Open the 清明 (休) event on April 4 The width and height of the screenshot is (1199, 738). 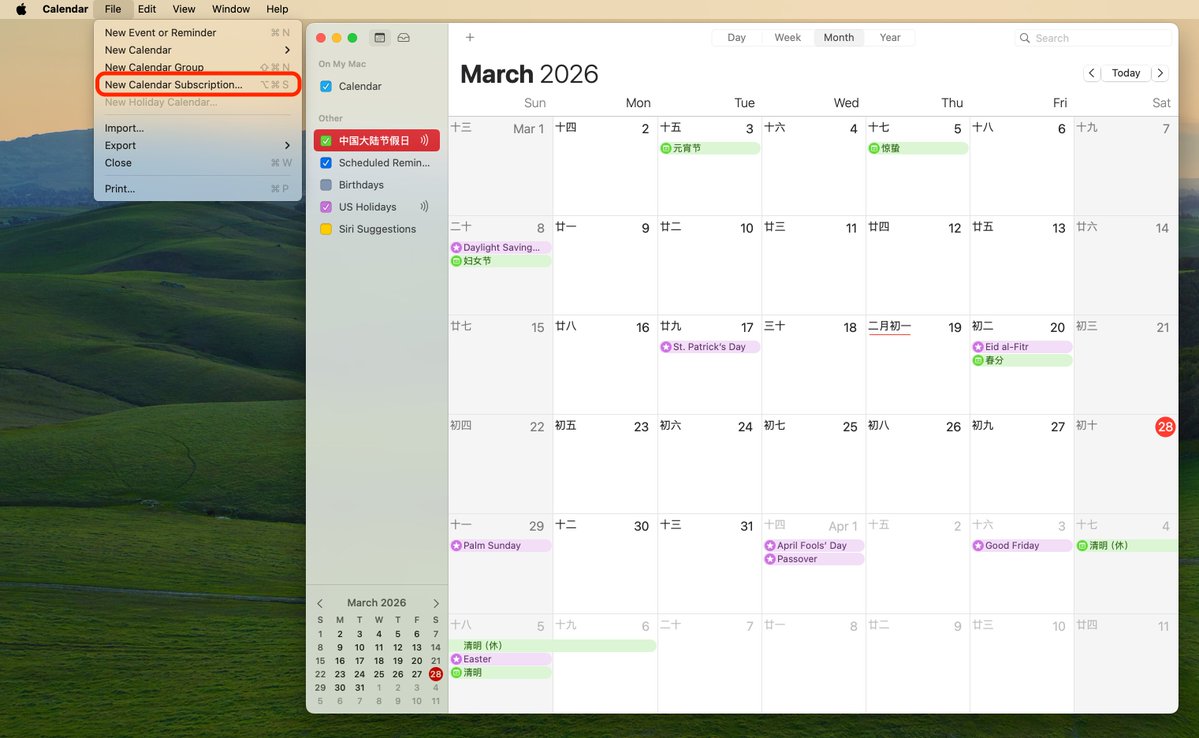tap(1126, 546)
